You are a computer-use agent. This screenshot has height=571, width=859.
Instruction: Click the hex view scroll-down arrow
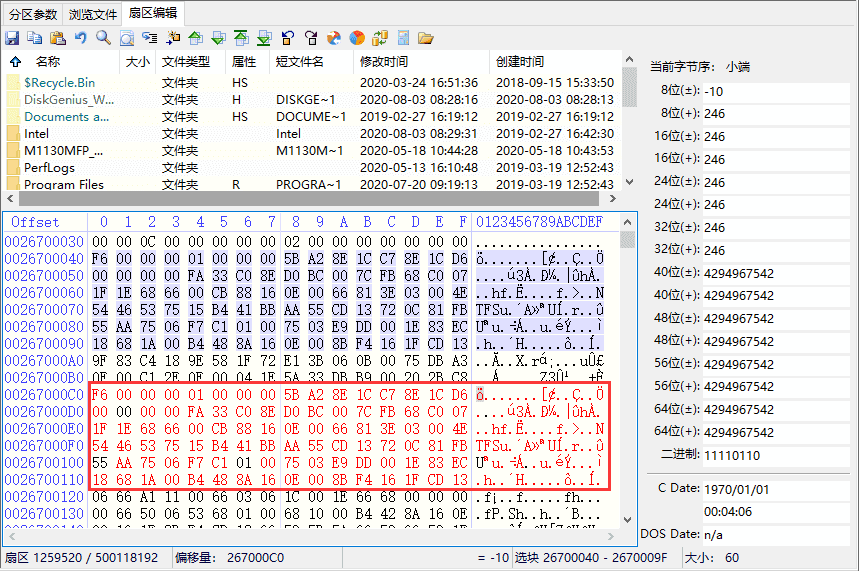[x=628, y=519]
